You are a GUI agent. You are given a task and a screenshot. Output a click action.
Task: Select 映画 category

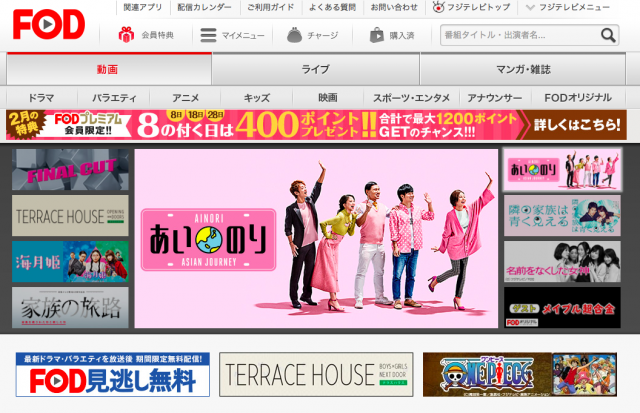328,98
